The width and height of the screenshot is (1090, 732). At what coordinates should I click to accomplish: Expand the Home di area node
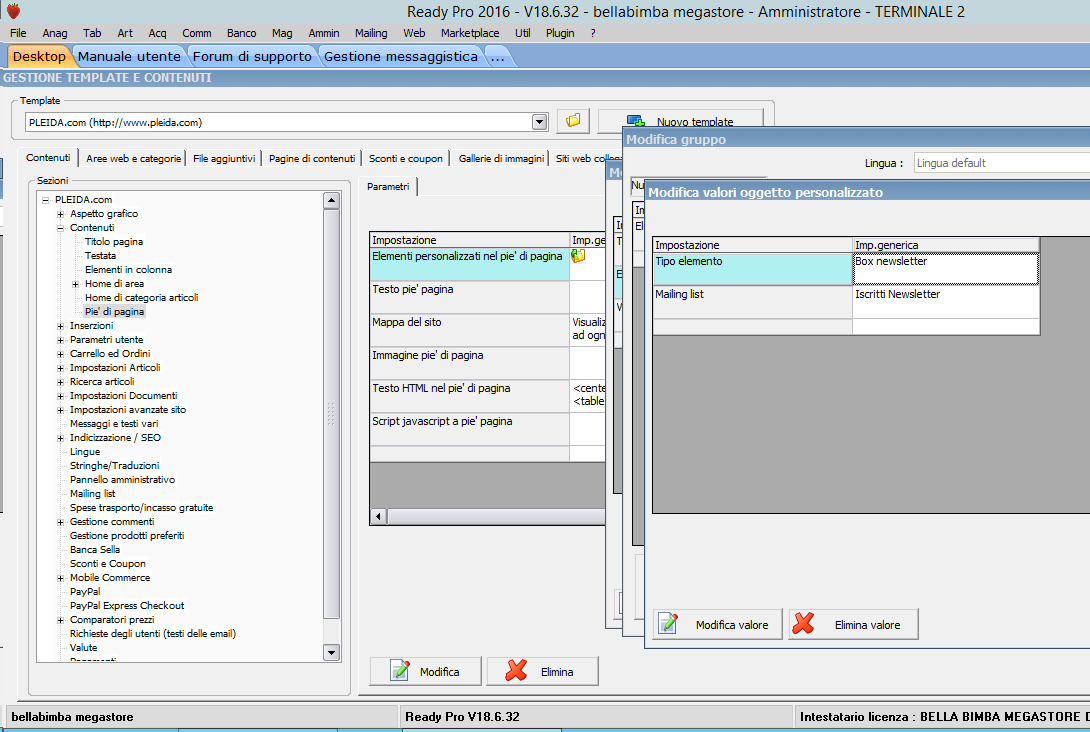76,284
